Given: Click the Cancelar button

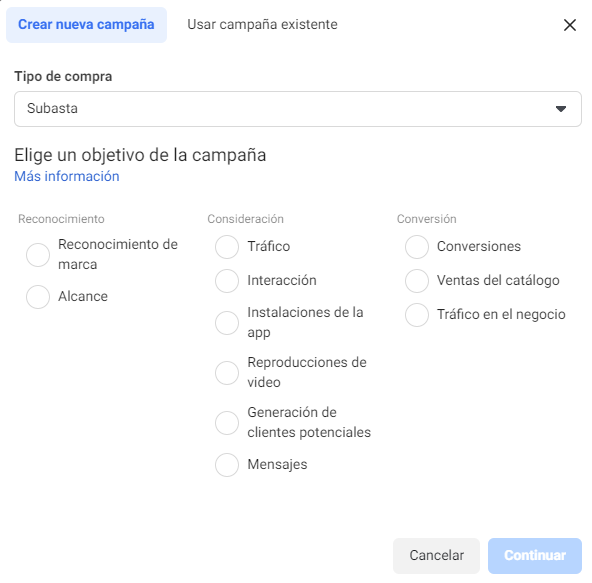Looking at the screenshot, I should 436,555.
